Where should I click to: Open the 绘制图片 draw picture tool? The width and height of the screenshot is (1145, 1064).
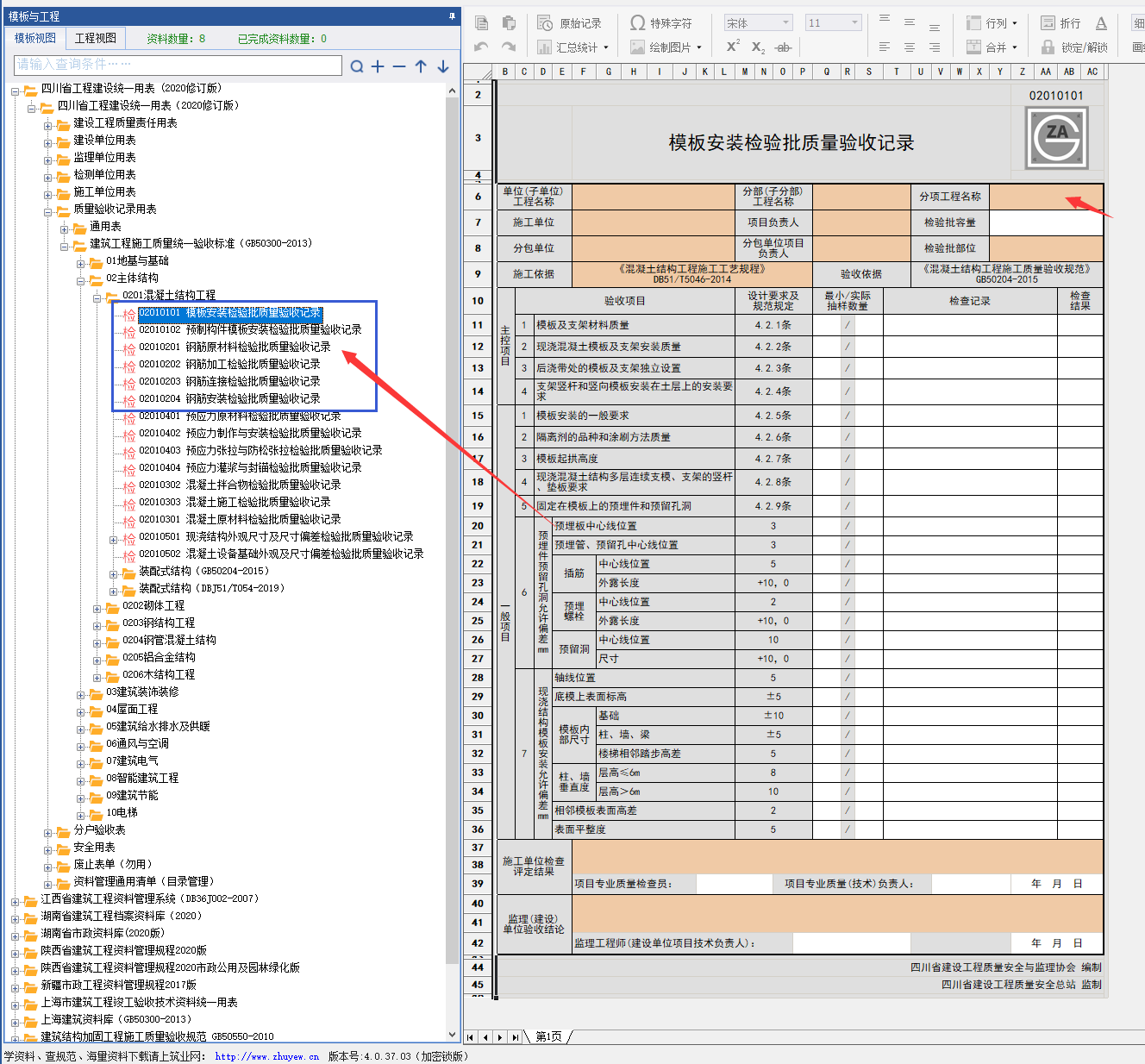[x=666, y=47]
